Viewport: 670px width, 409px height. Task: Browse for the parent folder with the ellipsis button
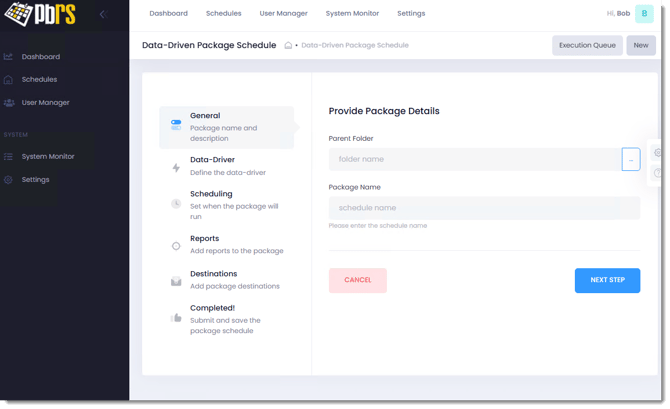point(631,159)
